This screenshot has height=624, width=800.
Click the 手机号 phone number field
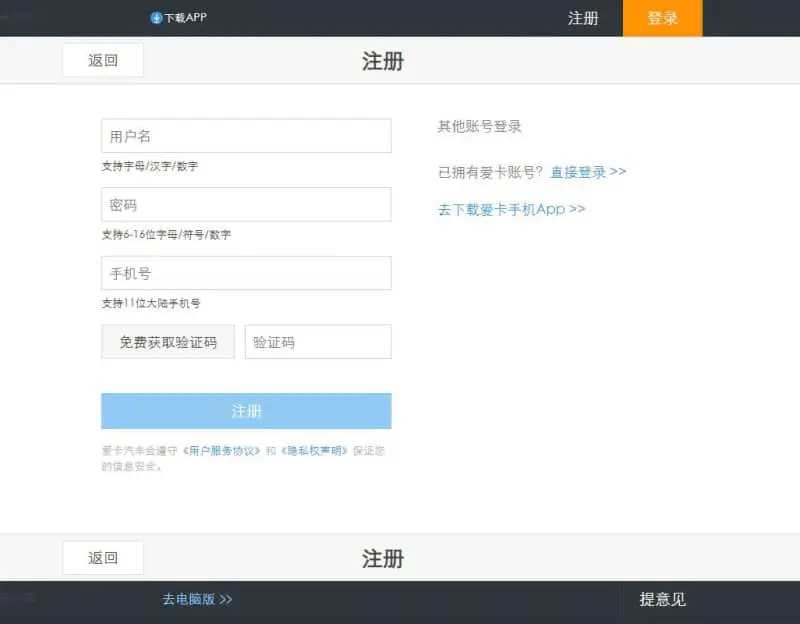(x=246, y=272)
